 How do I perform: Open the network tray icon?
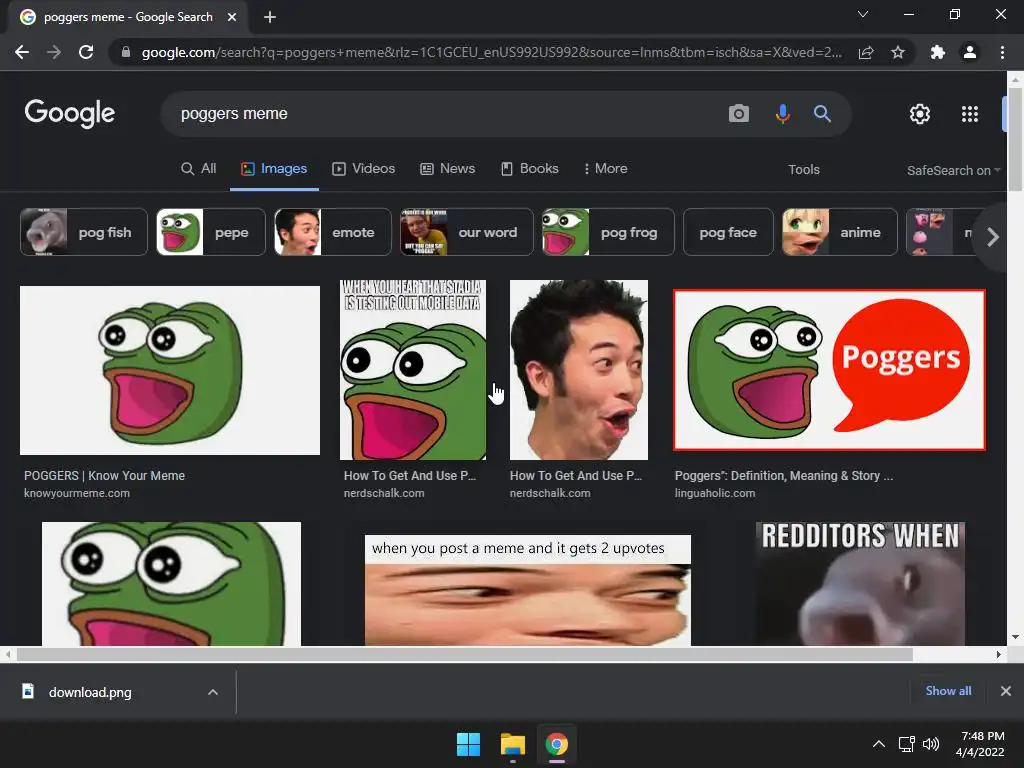pyautogui.click(x=906, y=744)
